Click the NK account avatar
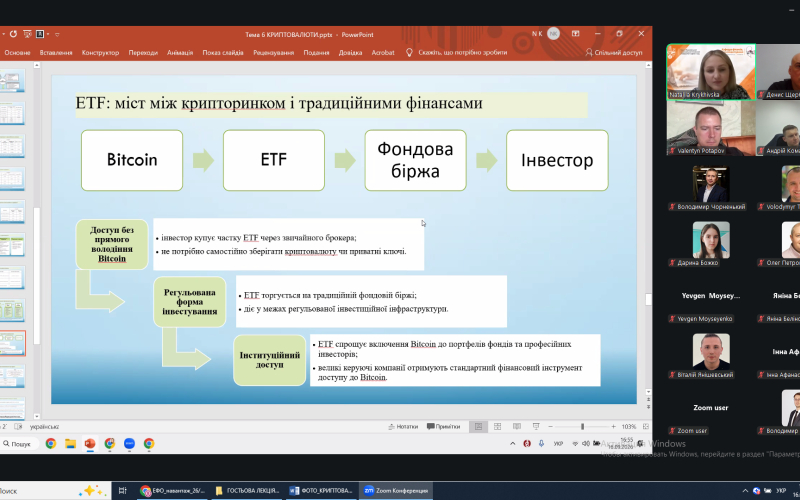800x500 pixels. tap(553, 34)
